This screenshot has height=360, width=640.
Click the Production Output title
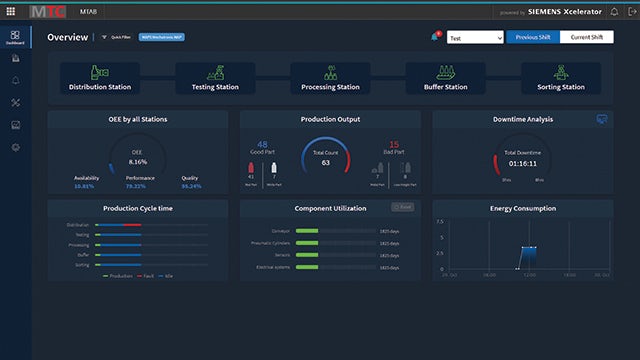330,119
